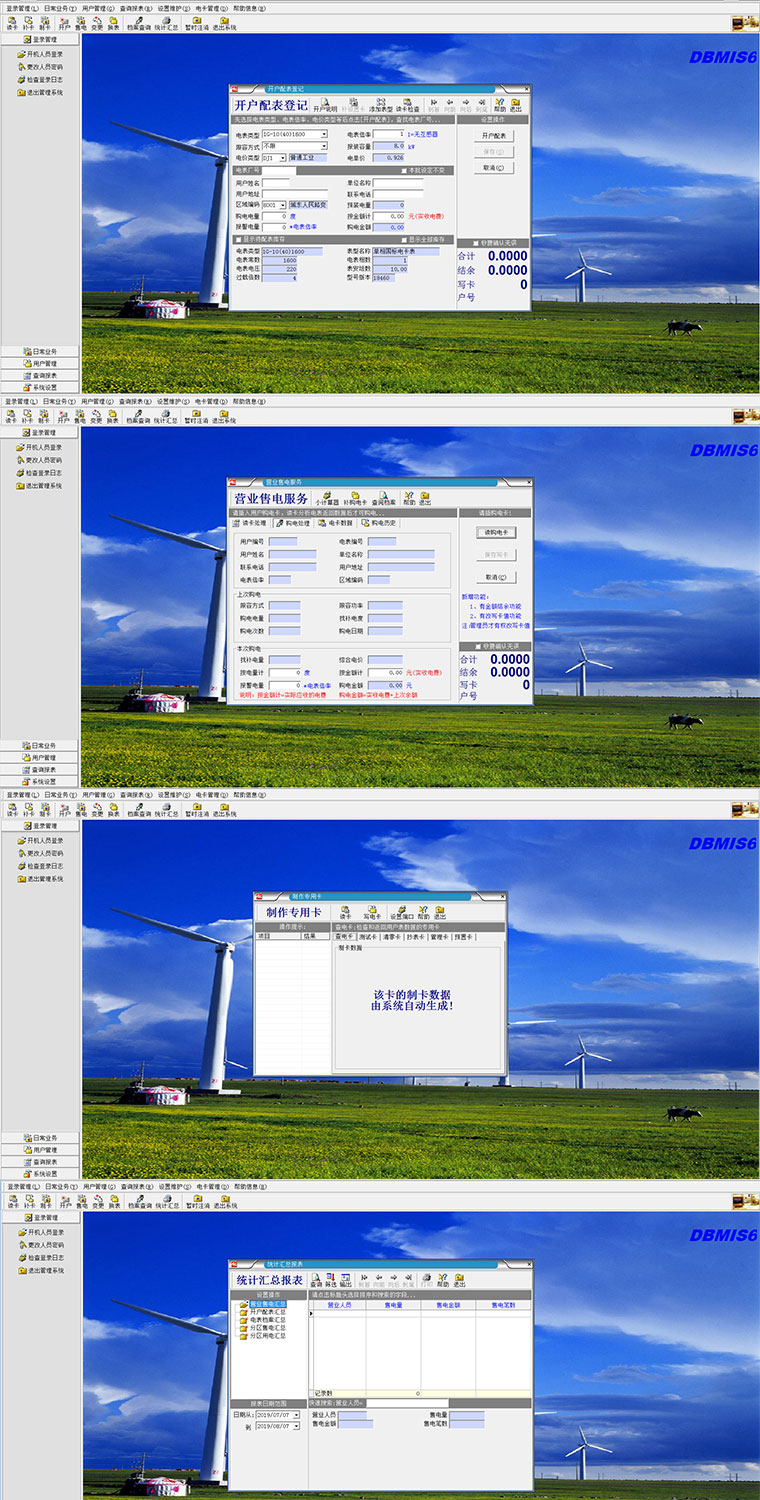Click the 读卡检查 icon in 开户配表登记
760x1500 pixels.
click(407, 104)
